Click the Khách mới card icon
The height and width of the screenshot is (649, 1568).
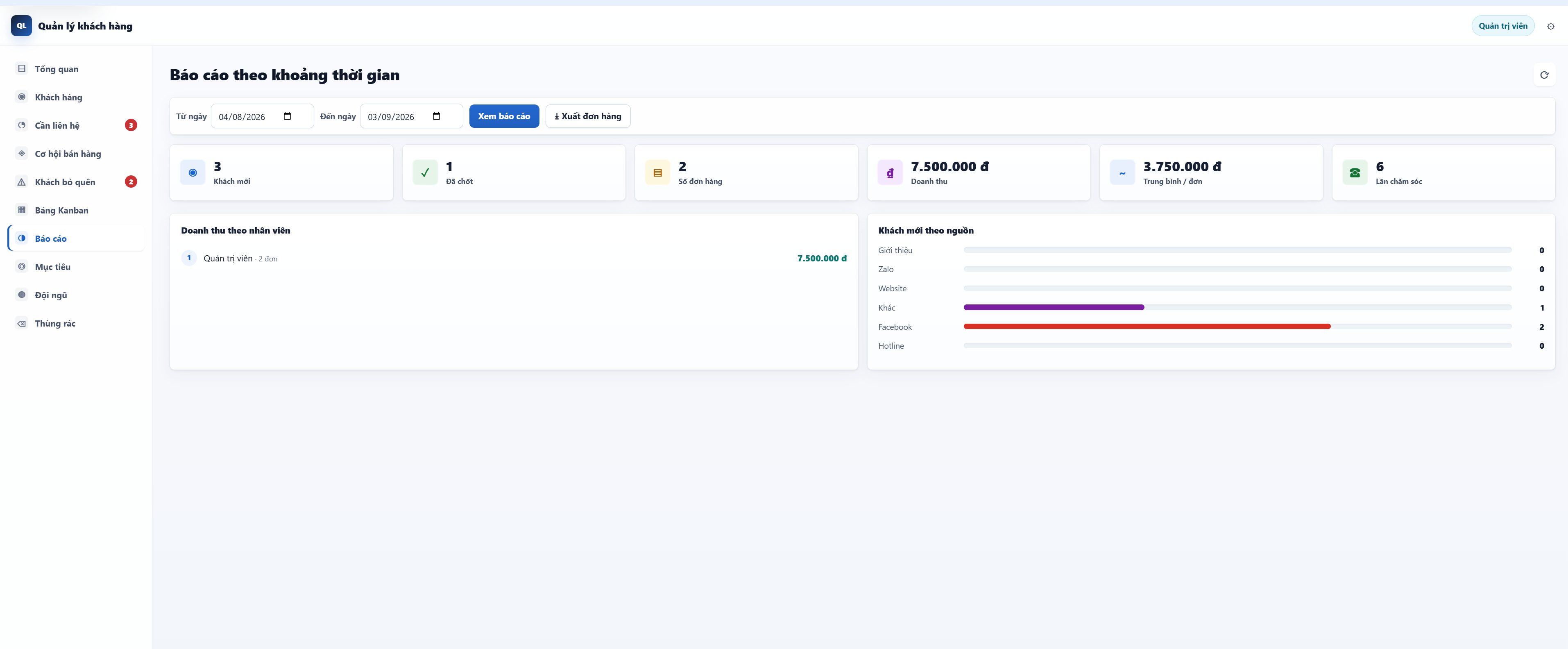(193, 173)
